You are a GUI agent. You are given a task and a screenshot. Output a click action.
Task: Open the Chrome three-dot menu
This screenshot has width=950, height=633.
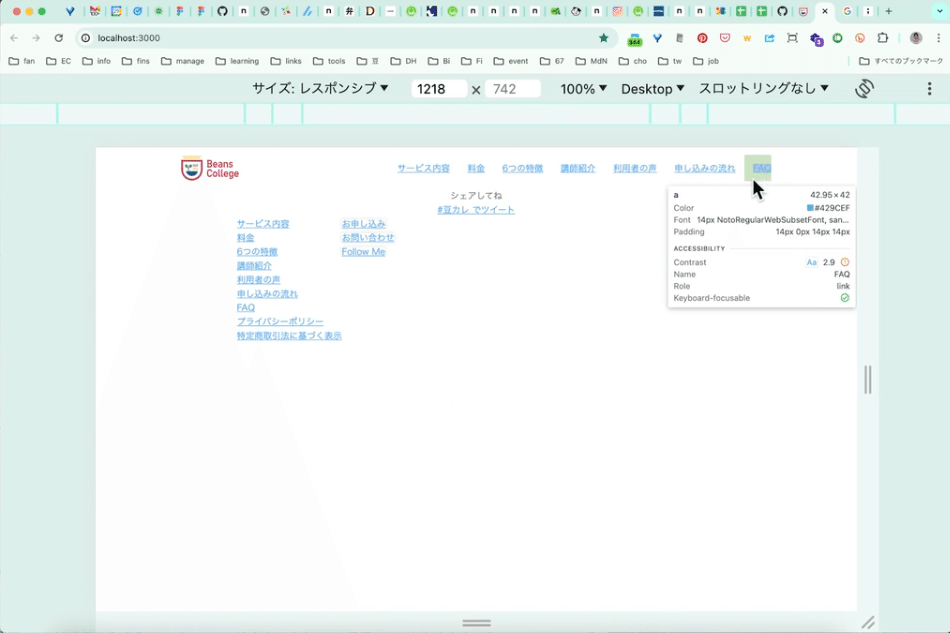point(938,38)
